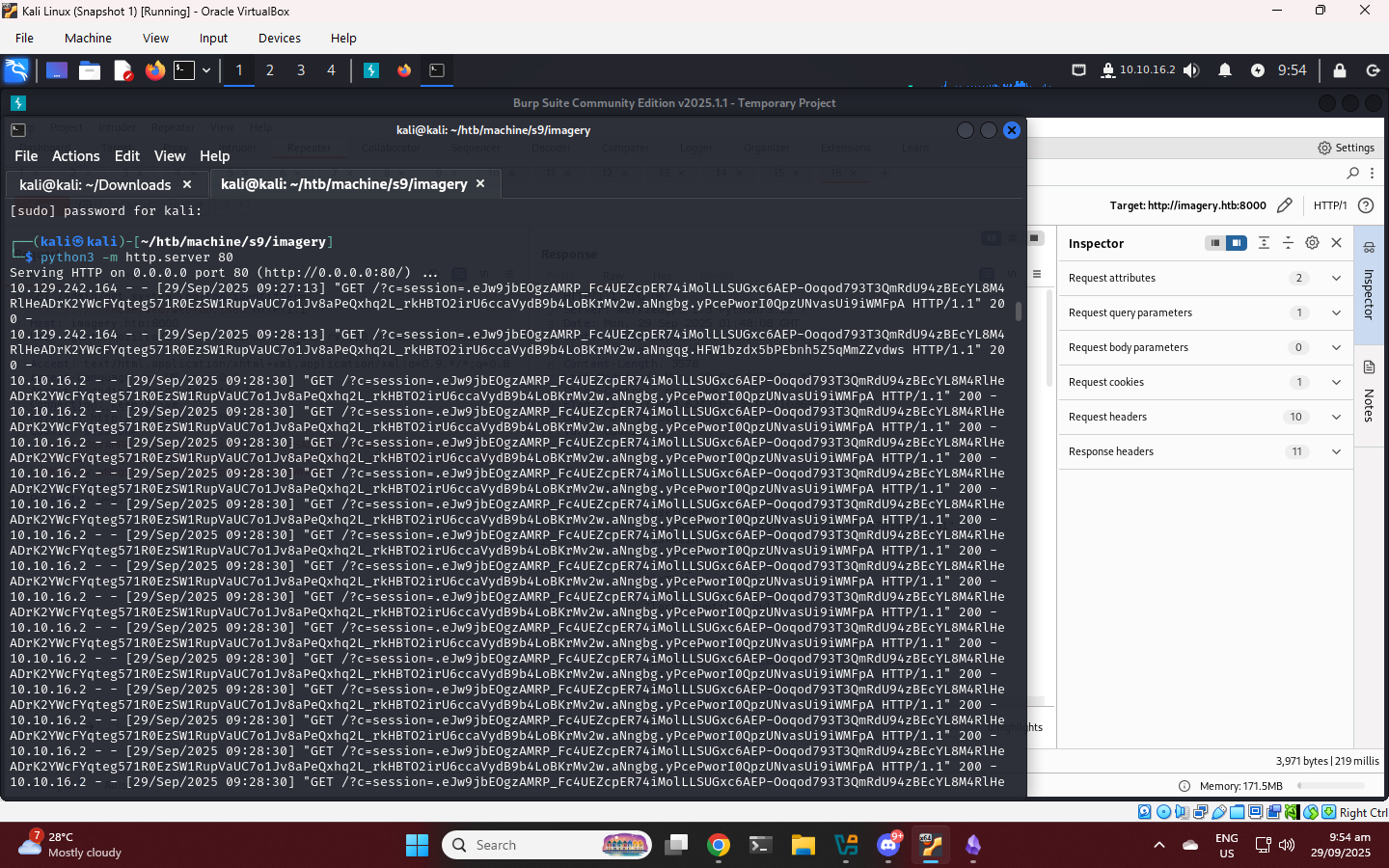Click the edit target pencil icon

1284,205
